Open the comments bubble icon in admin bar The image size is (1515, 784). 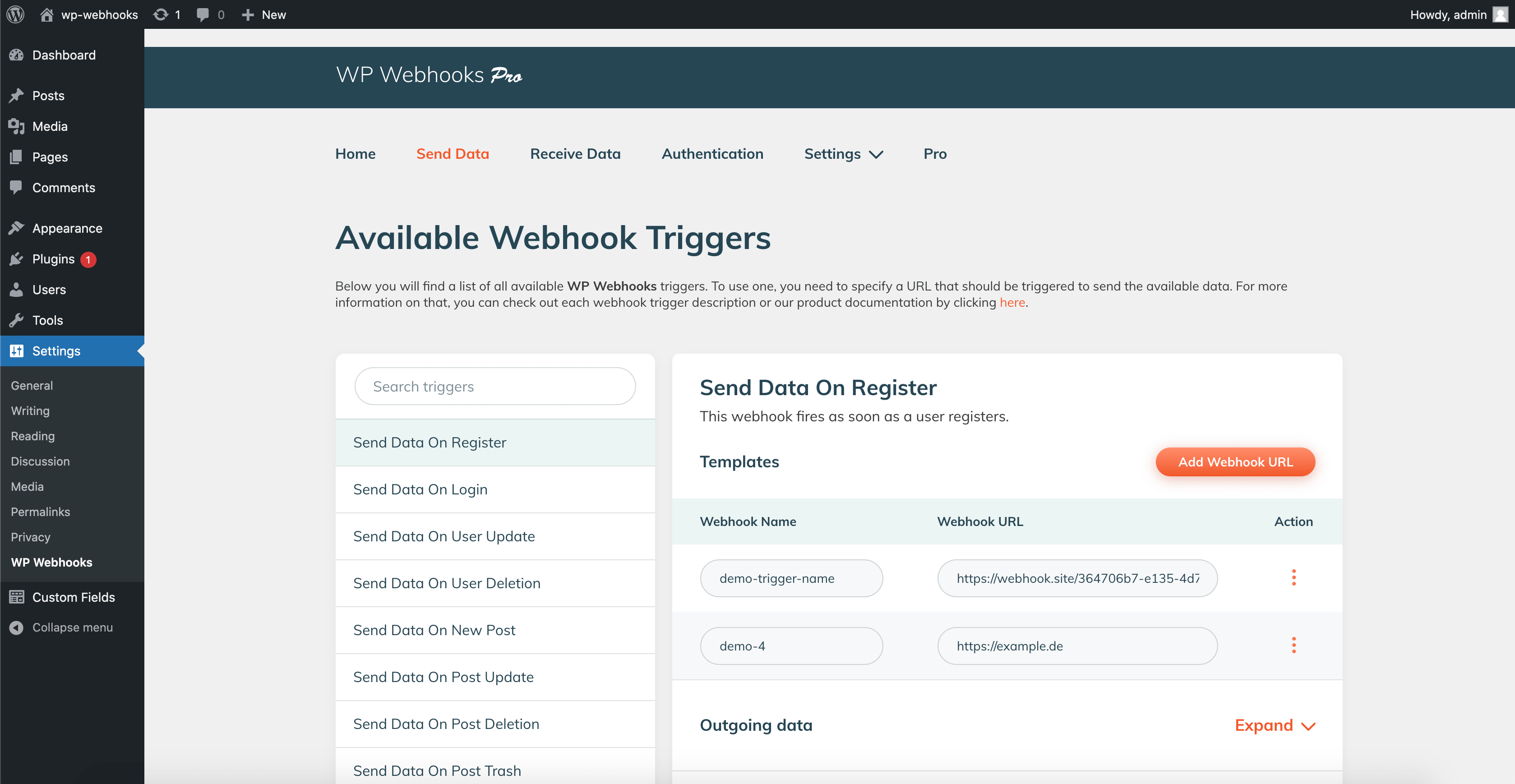[202, 14]
